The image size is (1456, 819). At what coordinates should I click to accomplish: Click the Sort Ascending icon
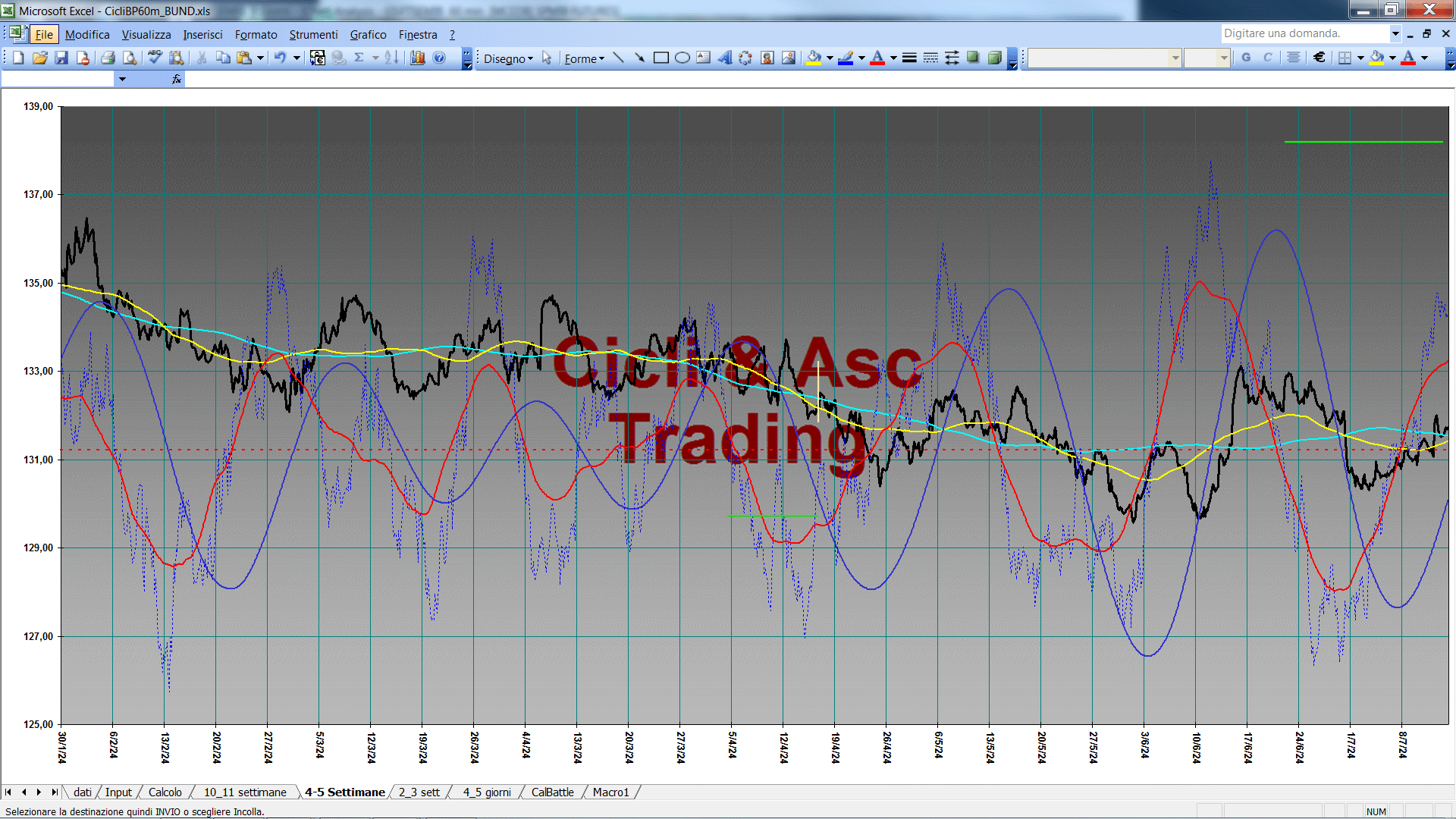click(391, 58)
